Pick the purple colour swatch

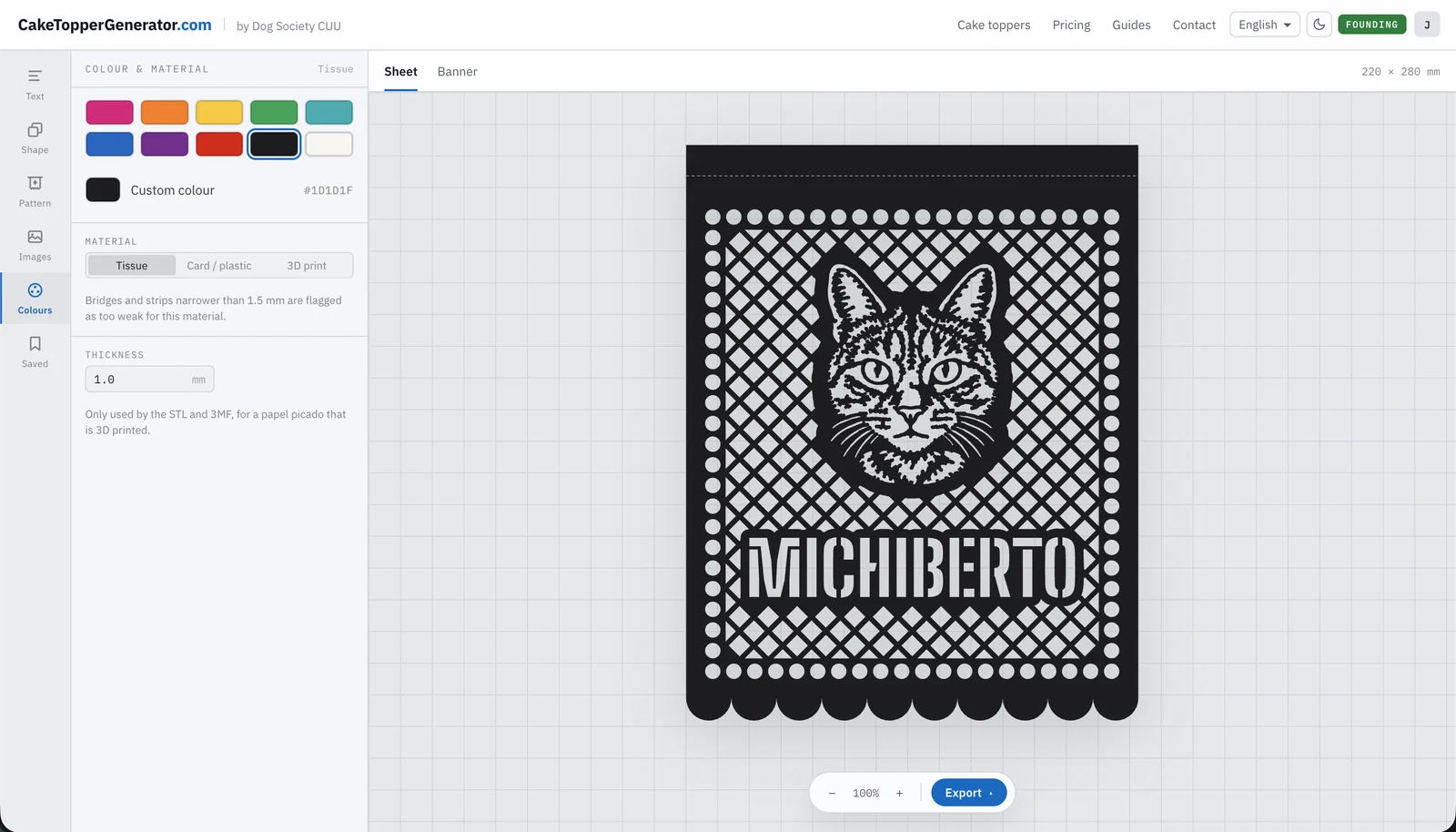[x=165, y=144]
